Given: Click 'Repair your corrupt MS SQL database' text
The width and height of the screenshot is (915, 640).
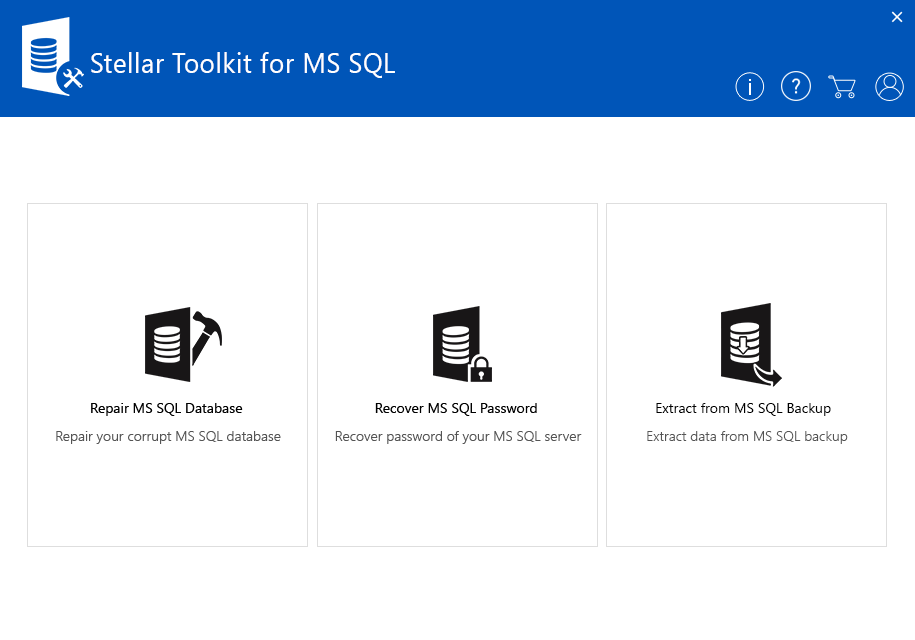Looking at the screenshot, I should click(x=168, y=436).
